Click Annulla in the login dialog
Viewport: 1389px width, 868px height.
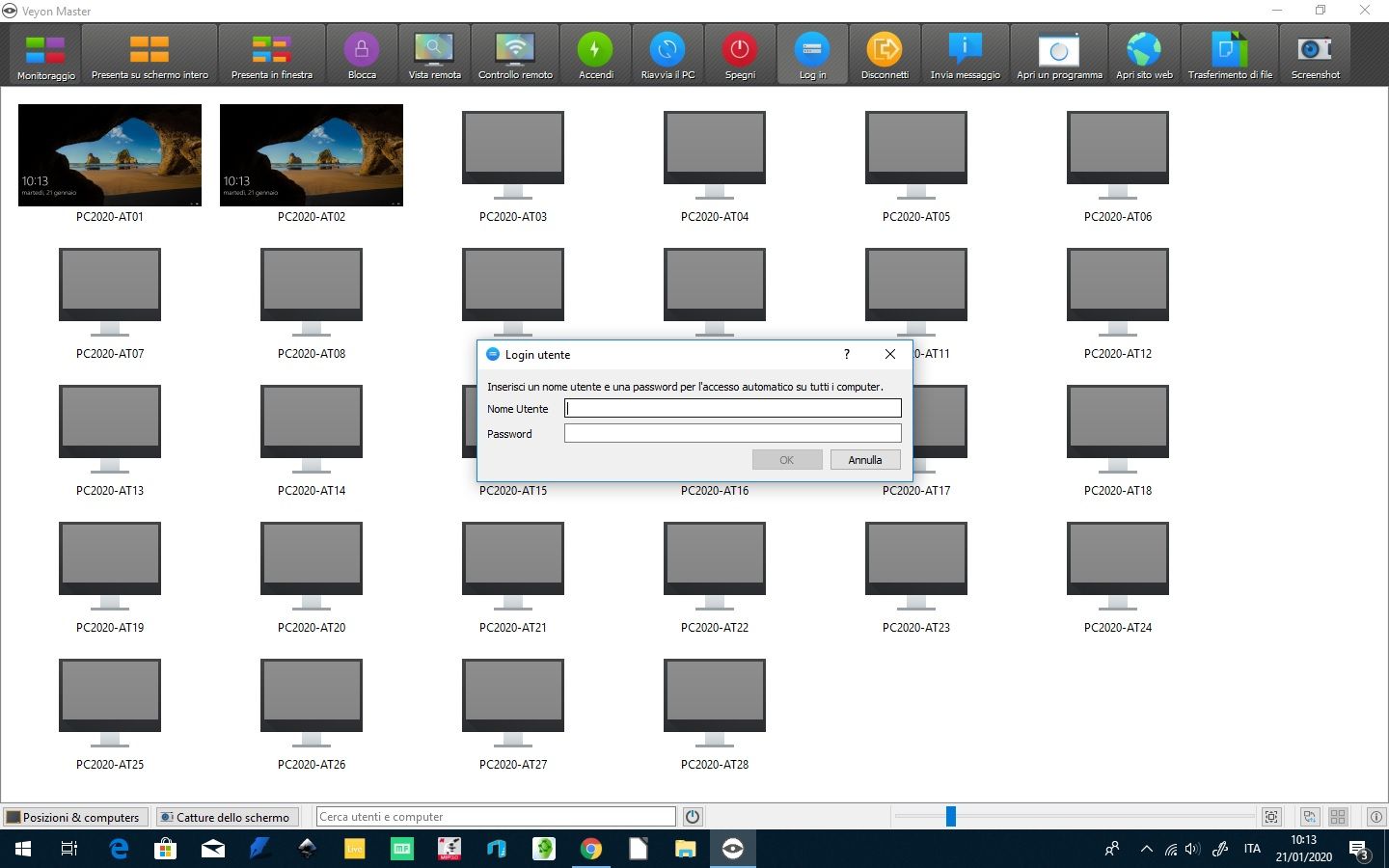865,460
